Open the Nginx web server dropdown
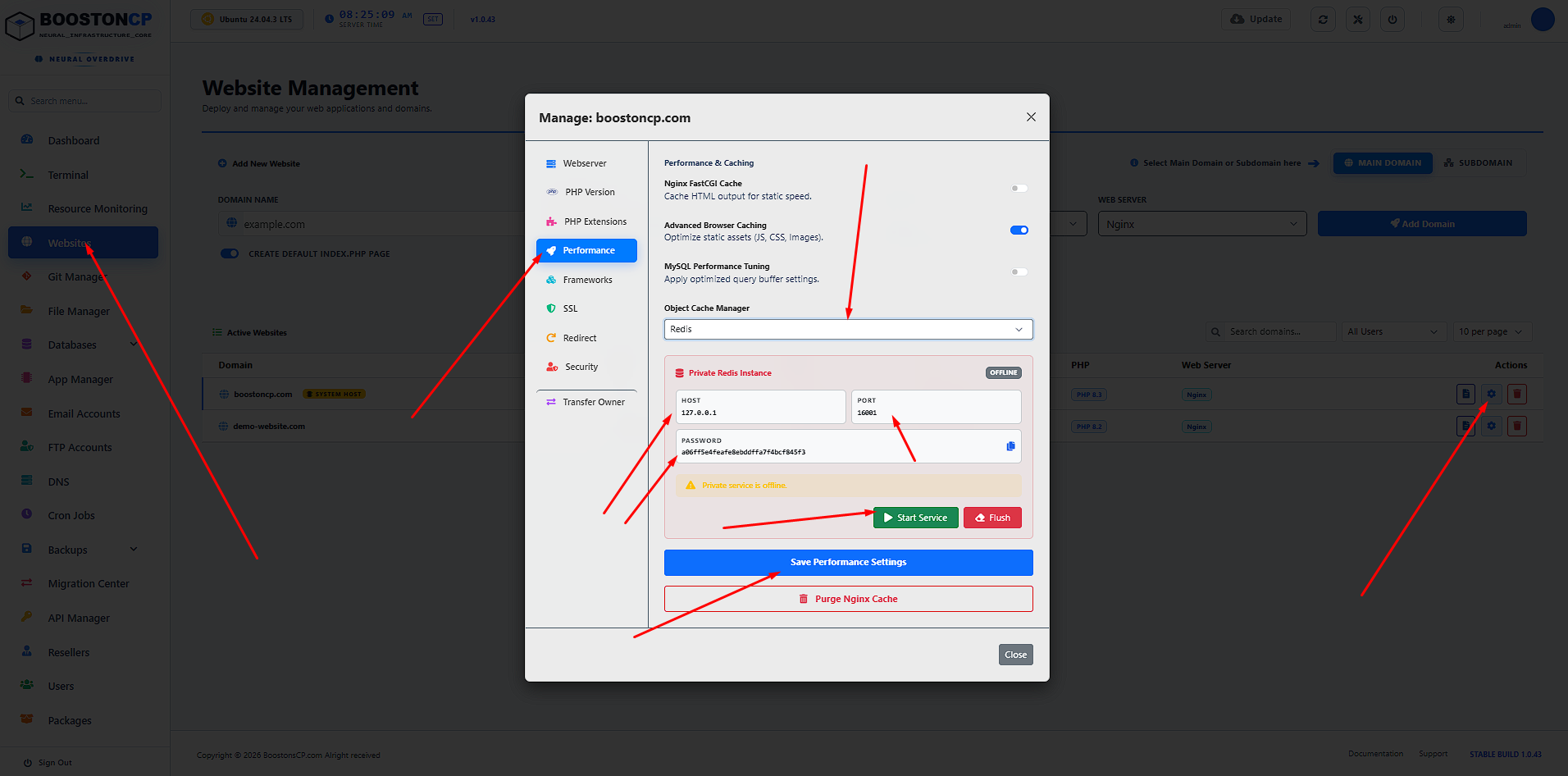1568x776 pixels. 1201,224
